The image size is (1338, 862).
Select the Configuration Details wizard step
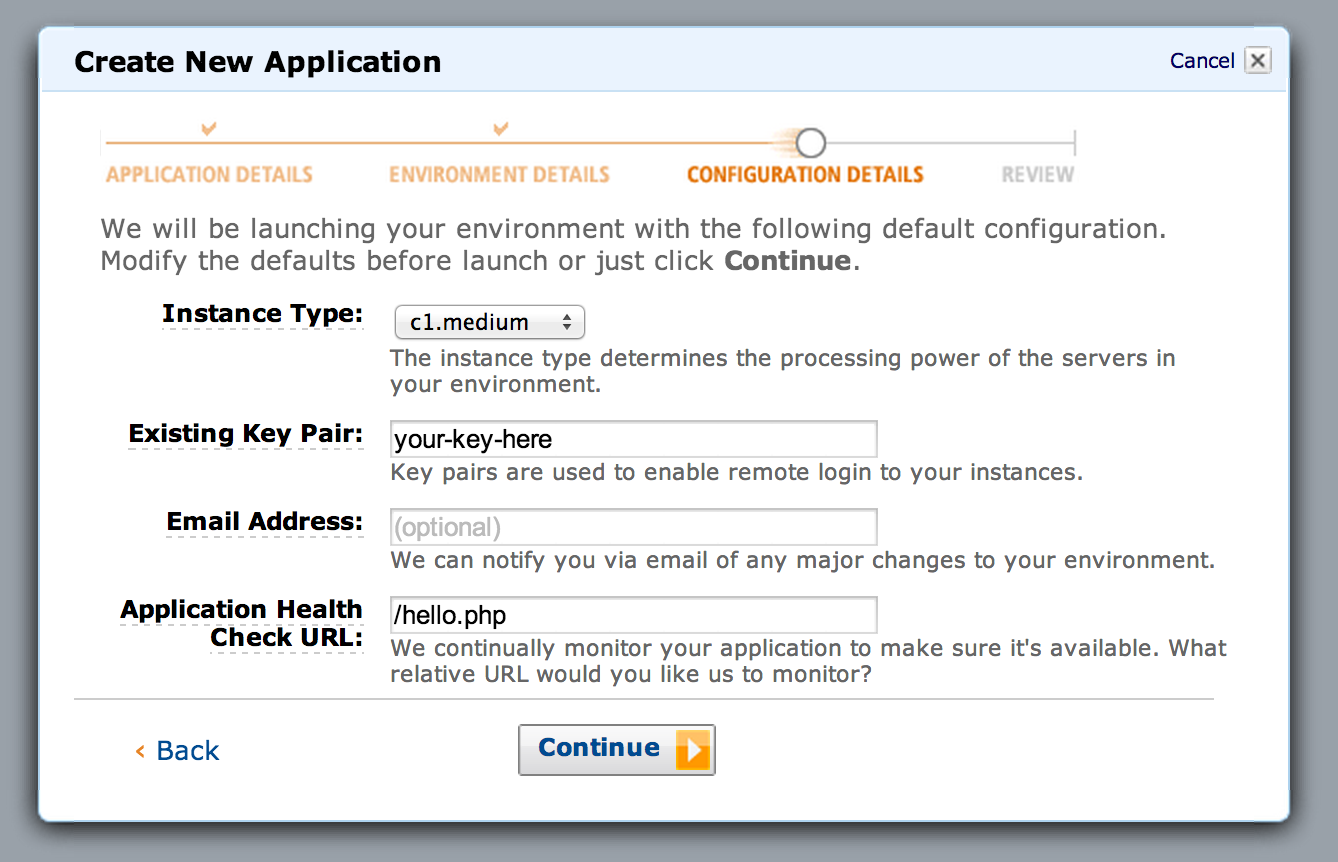click(805, 175)
